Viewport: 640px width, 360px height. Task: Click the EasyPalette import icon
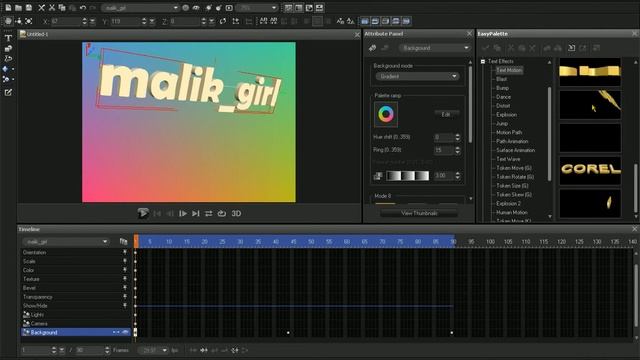571,48
